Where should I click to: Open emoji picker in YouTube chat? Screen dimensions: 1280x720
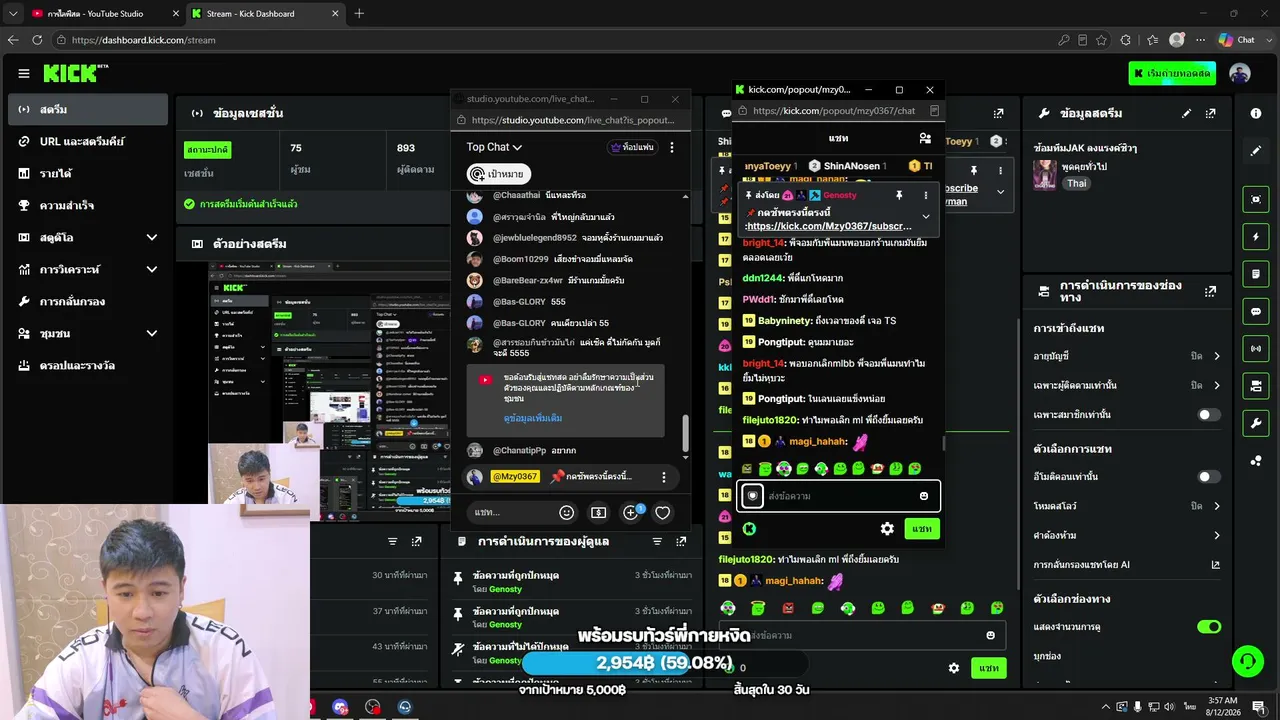(x=567, y=513)
